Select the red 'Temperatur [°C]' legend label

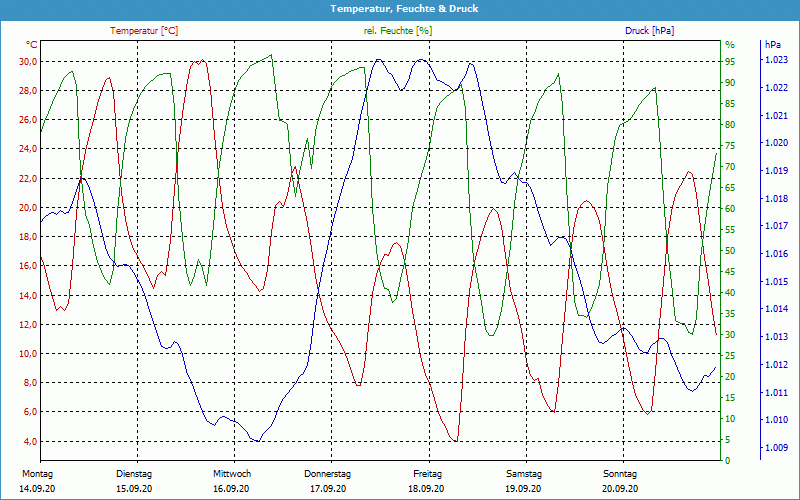coord(144,31)
